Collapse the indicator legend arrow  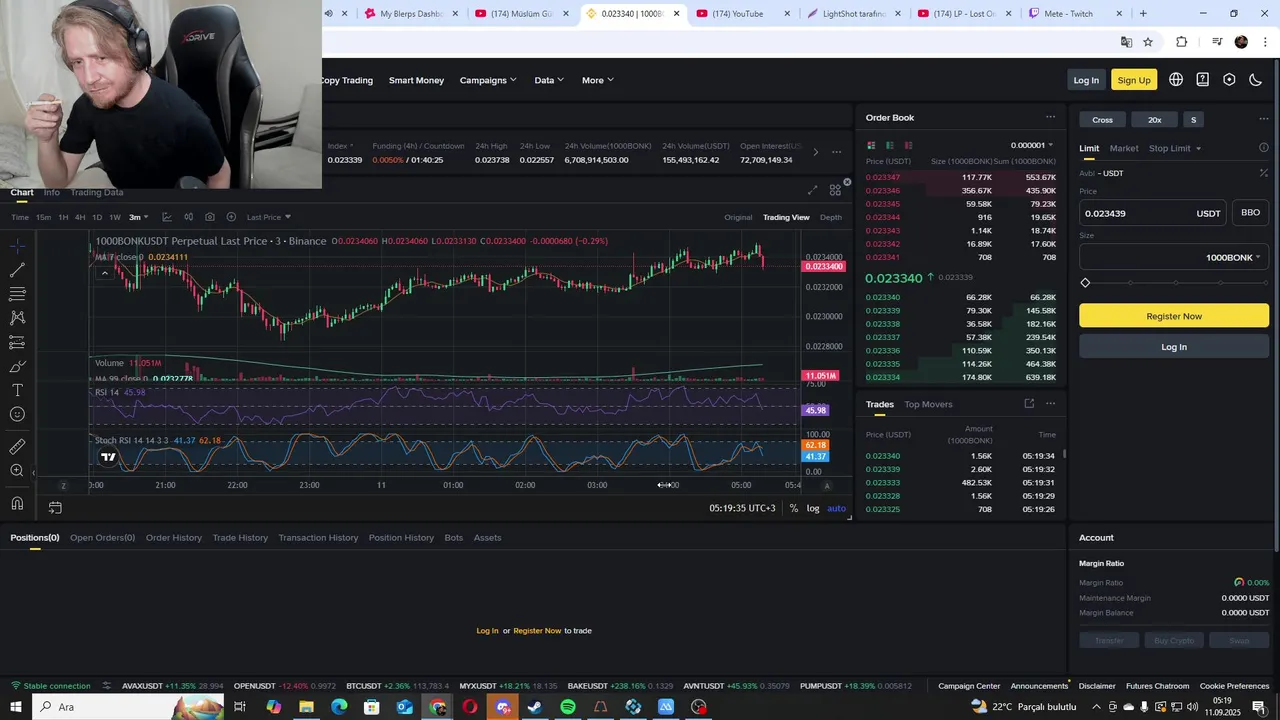[104, 273]
